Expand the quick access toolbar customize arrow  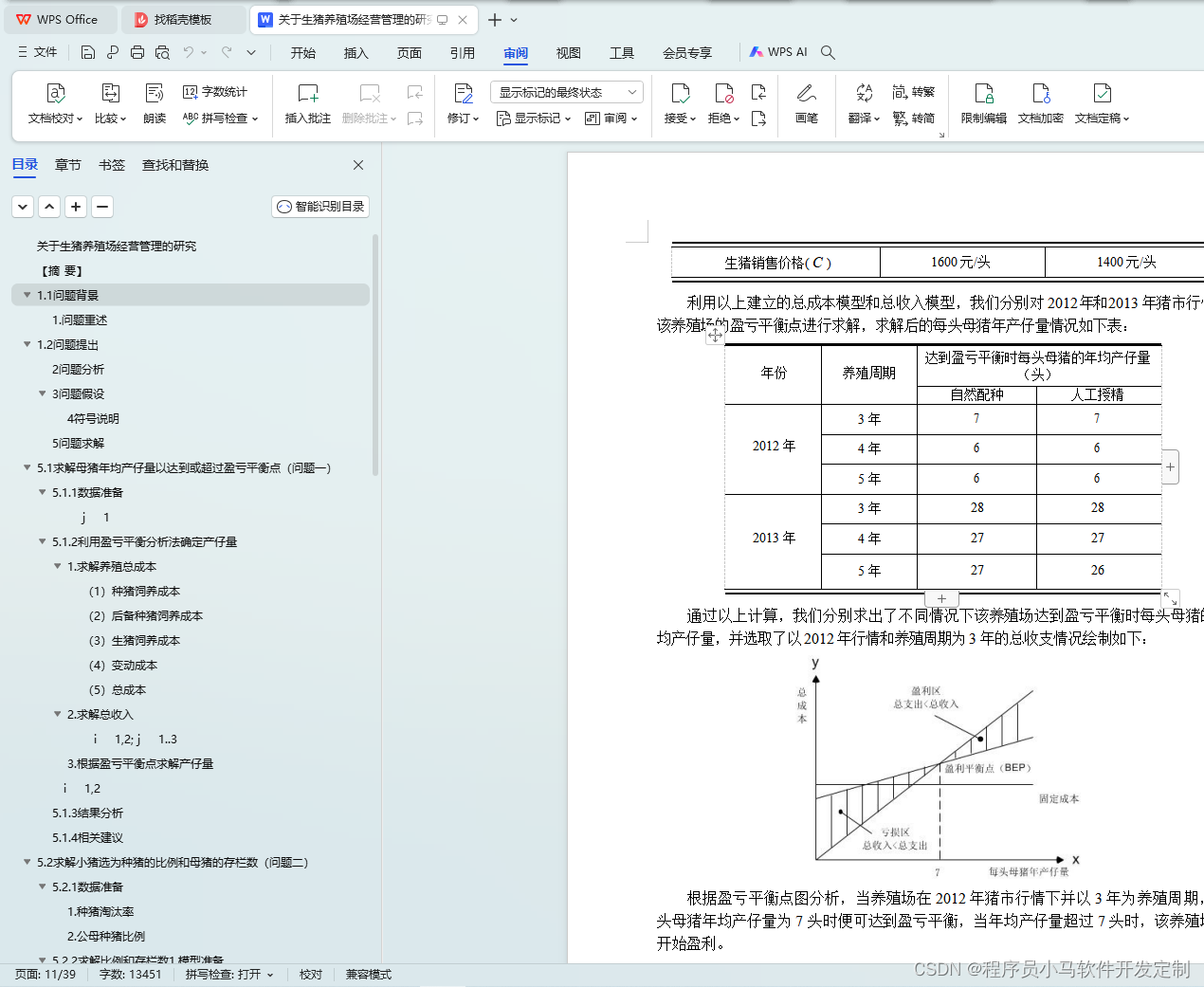pyautogui.click(x=251, y=52)
